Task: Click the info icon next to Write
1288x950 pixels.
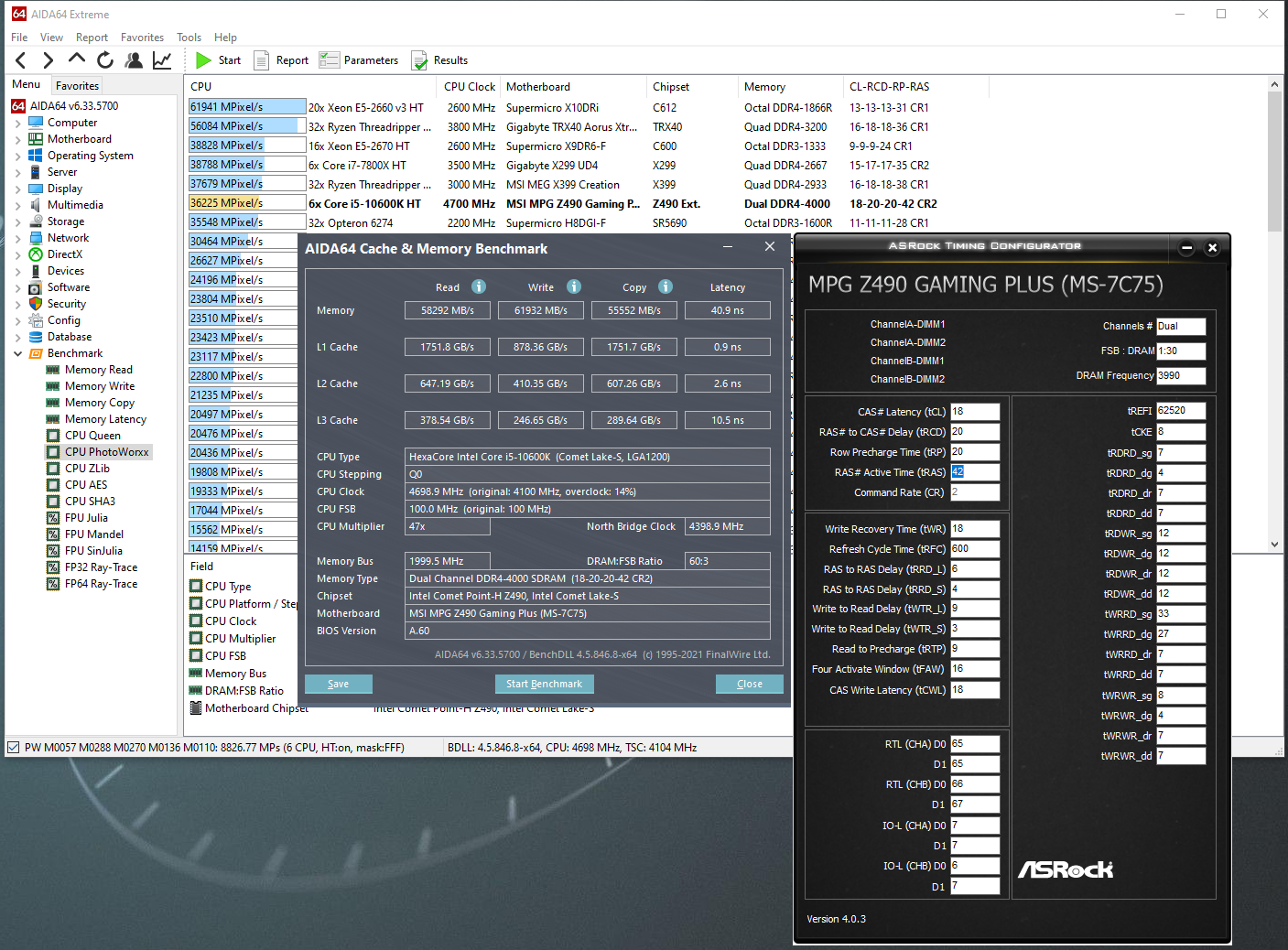Action: [574, 286]
